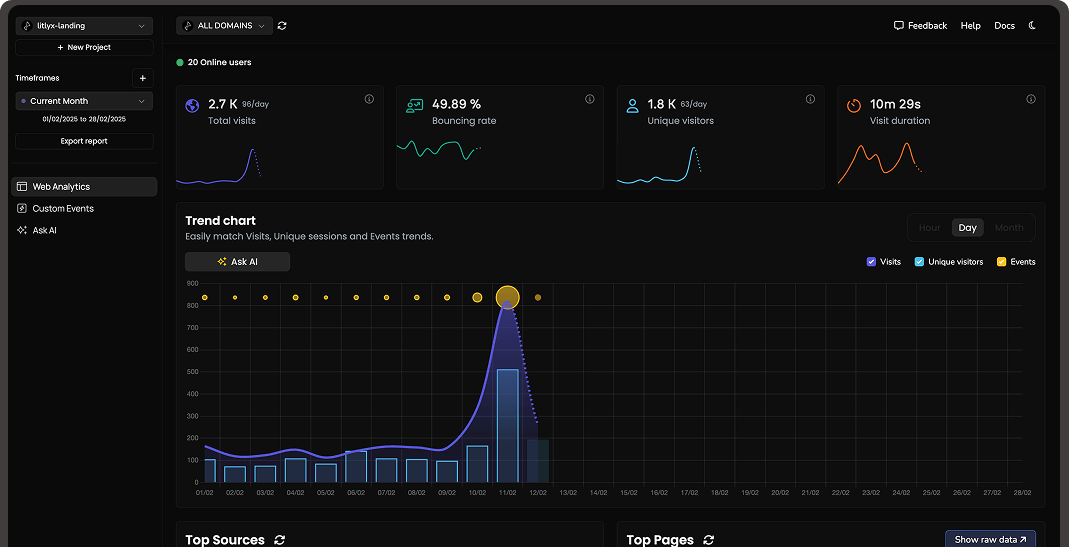The height and width of the screenshot is (547, 1069).
Task: Toggle the Visits checkbox
Action: [871, 262]
